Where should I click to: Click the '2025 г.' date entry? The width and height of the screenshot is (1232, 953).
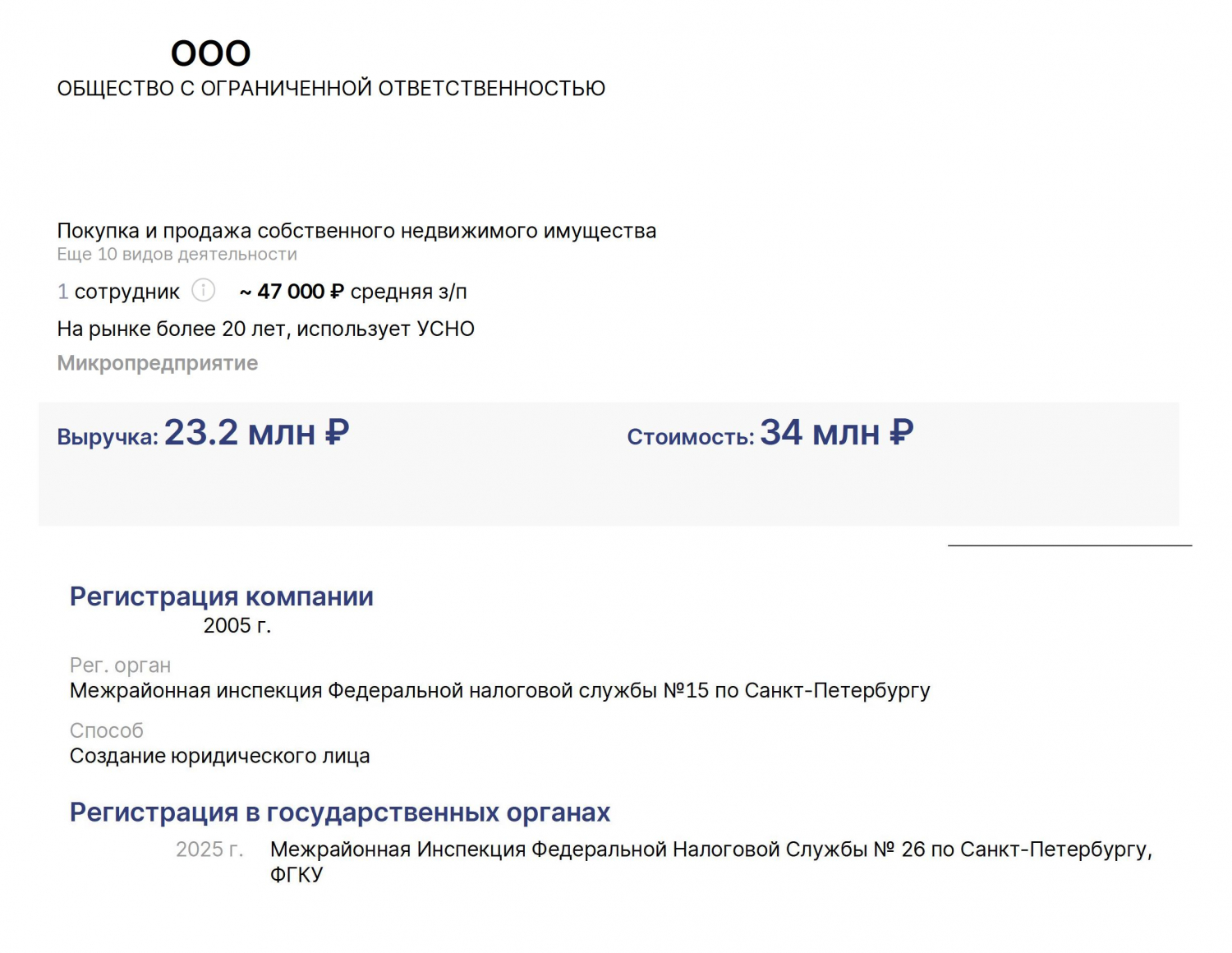tap(209, 849)
